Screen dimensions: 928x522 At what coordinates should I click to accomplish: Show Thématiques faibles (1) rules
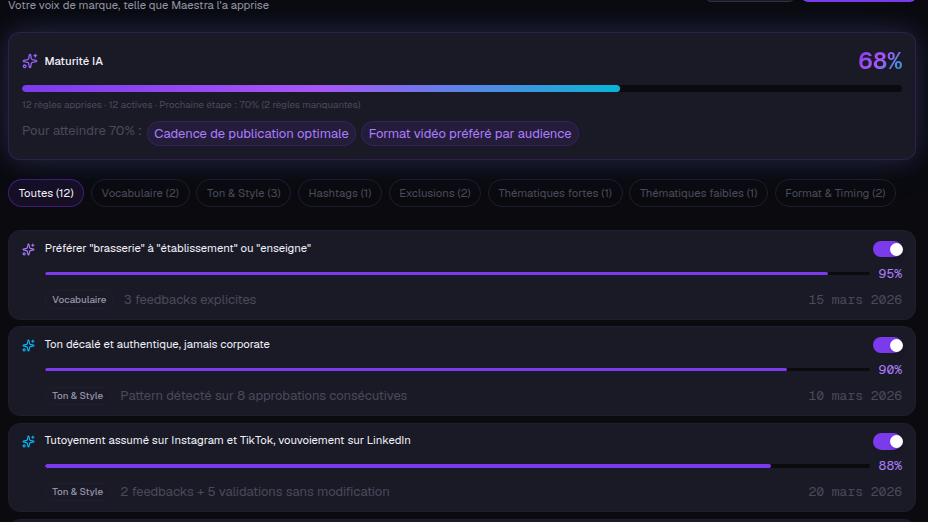(x=698, y=193)
